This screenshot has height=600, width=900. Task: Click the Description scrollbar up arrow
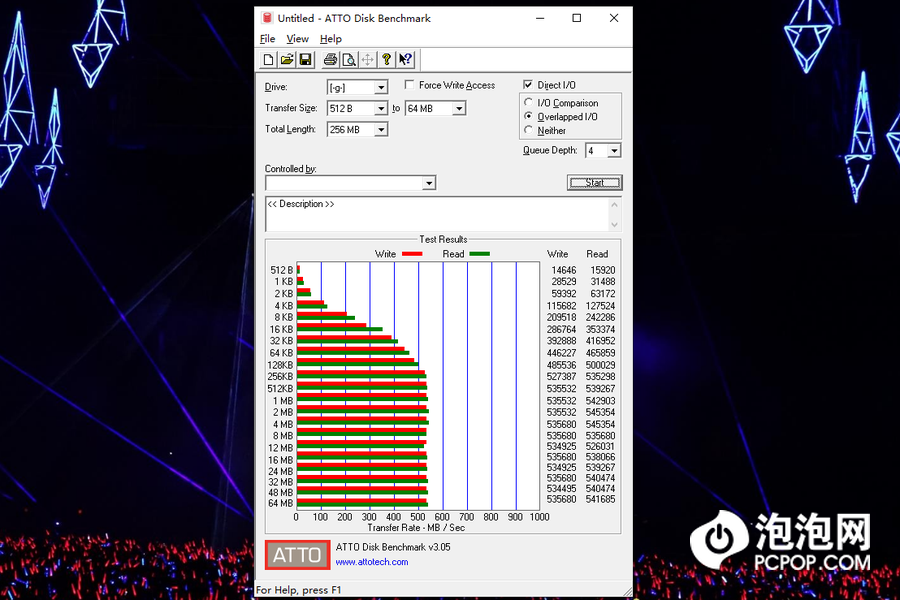[615, 204]
